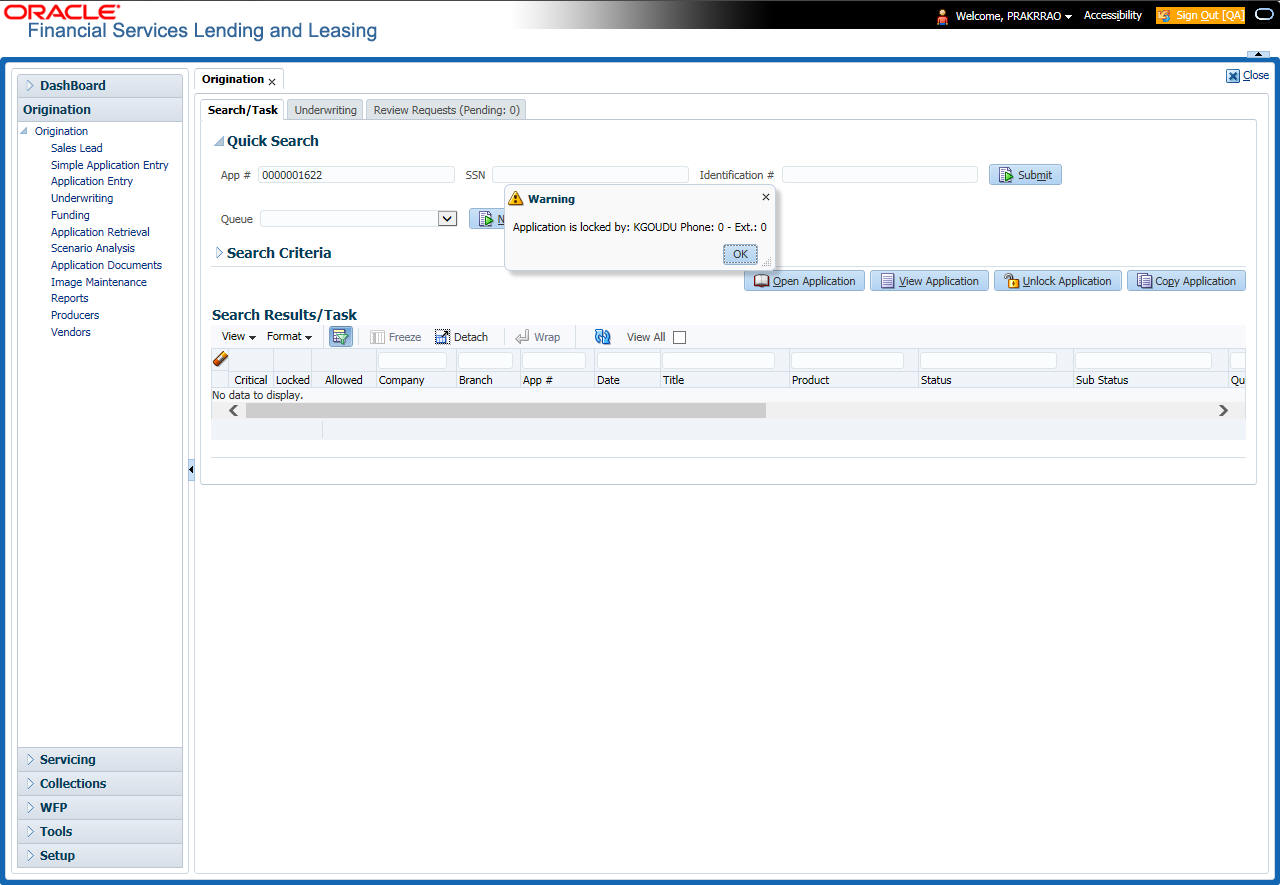Image resolution: width=1280 pixels, height=885 pixels.
Task: Click the Company column filter field
Action: coord(412,360)
